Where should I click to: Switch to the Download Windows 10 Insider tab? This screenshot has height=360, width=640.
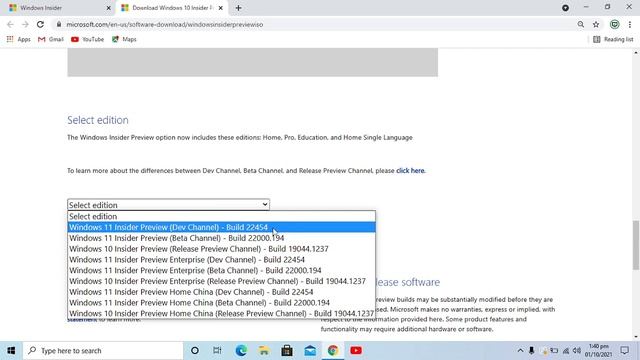tap(171, 8)
